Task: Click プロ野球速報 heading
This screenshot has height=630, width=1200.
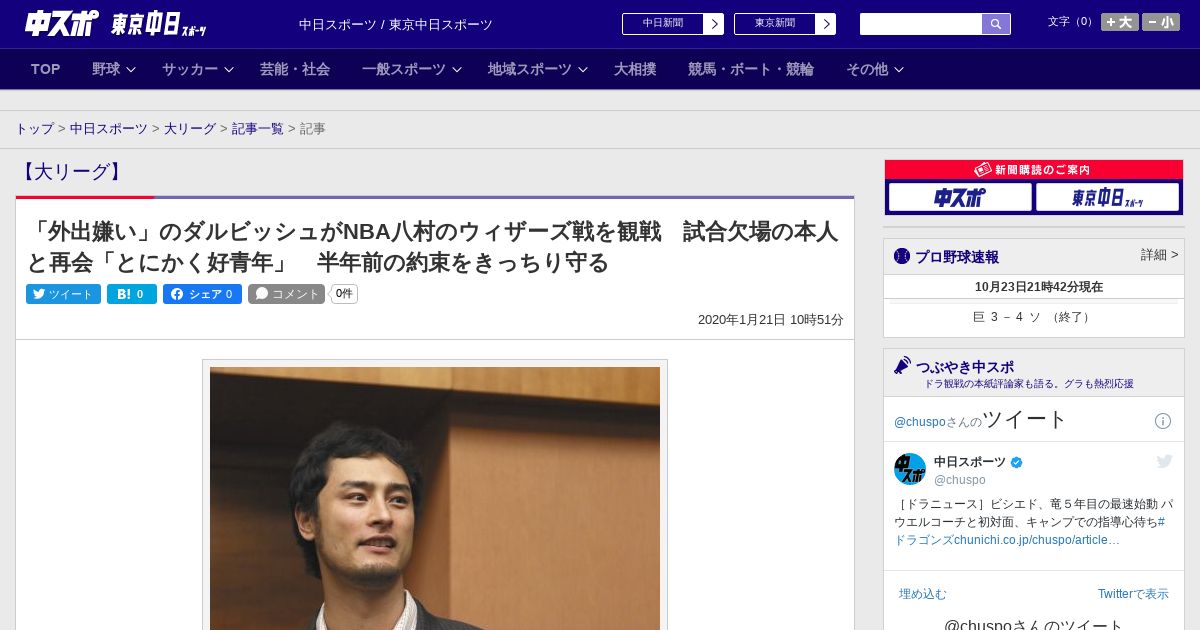Action: point(957,257)
